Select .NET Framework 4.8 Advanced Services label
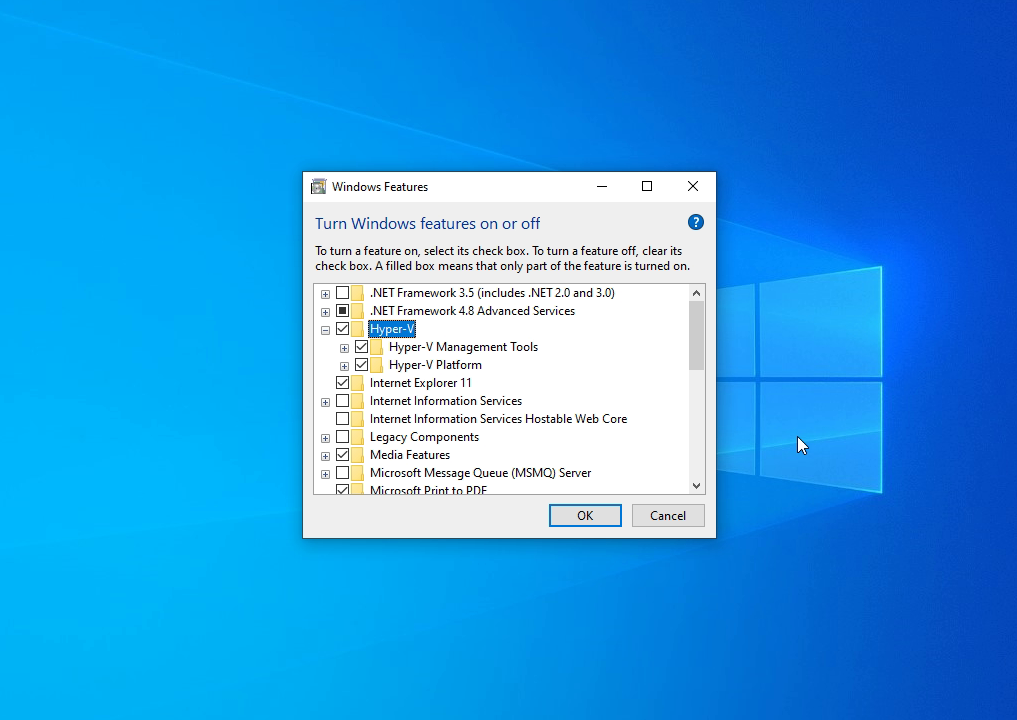 pyautogui.click(x=472, y=311)
